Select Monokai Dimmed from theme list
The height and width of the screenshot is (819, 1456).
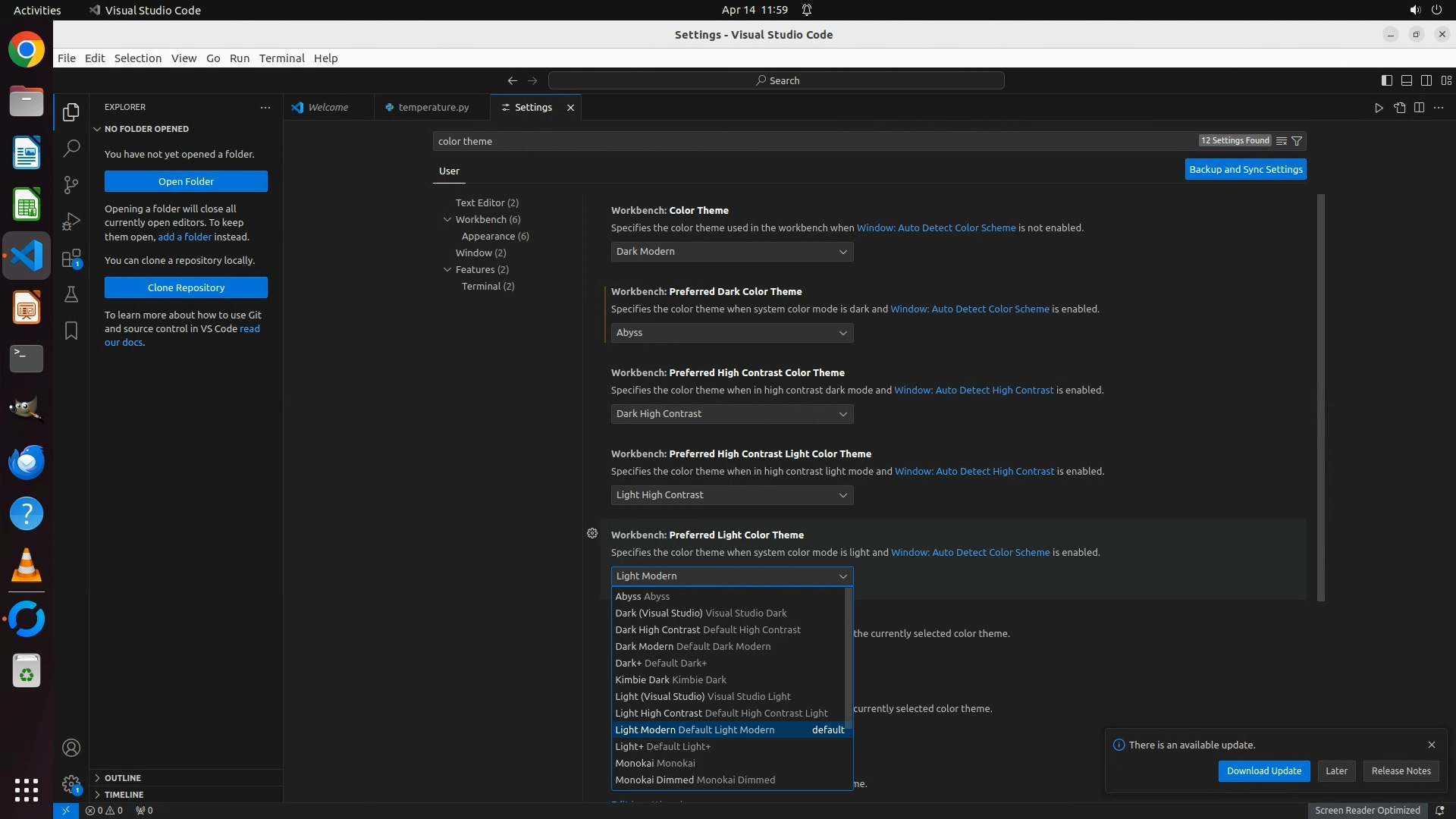[695, 780]
